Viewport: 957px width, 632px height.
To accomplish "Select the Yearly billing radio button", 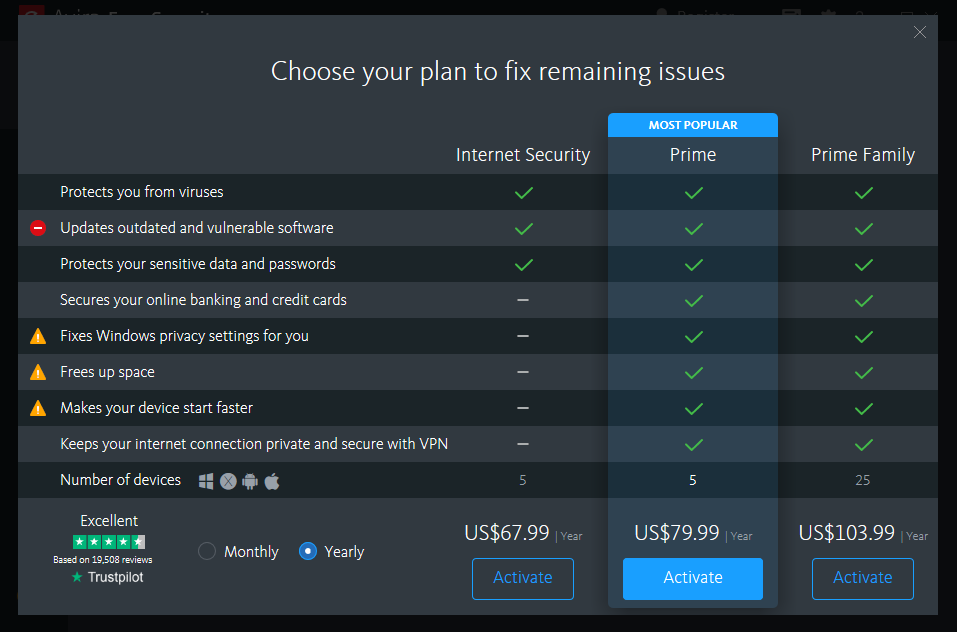I will 308,551.
